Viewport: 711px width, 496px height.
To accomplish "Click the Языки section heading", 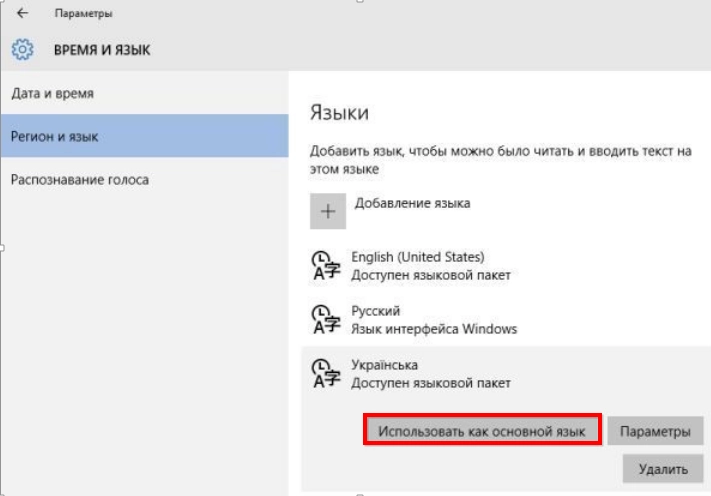I will pyautogui.click(x=339, y=112).
